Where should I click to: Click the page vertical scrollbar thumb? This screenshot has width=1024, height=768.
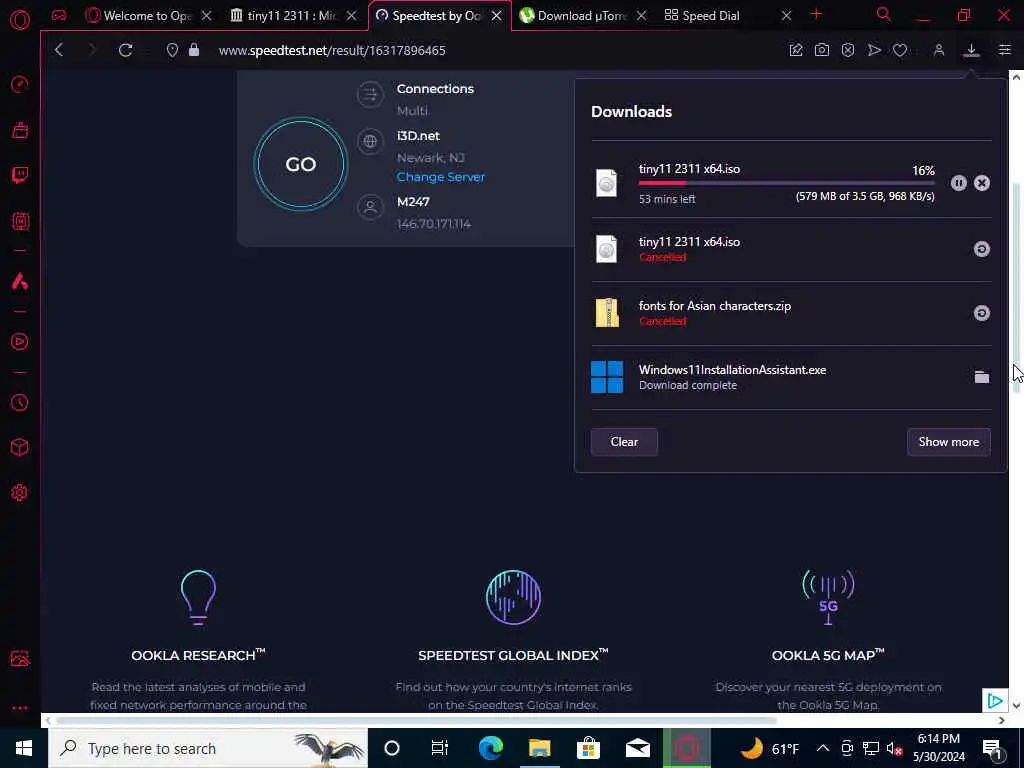1016,287
